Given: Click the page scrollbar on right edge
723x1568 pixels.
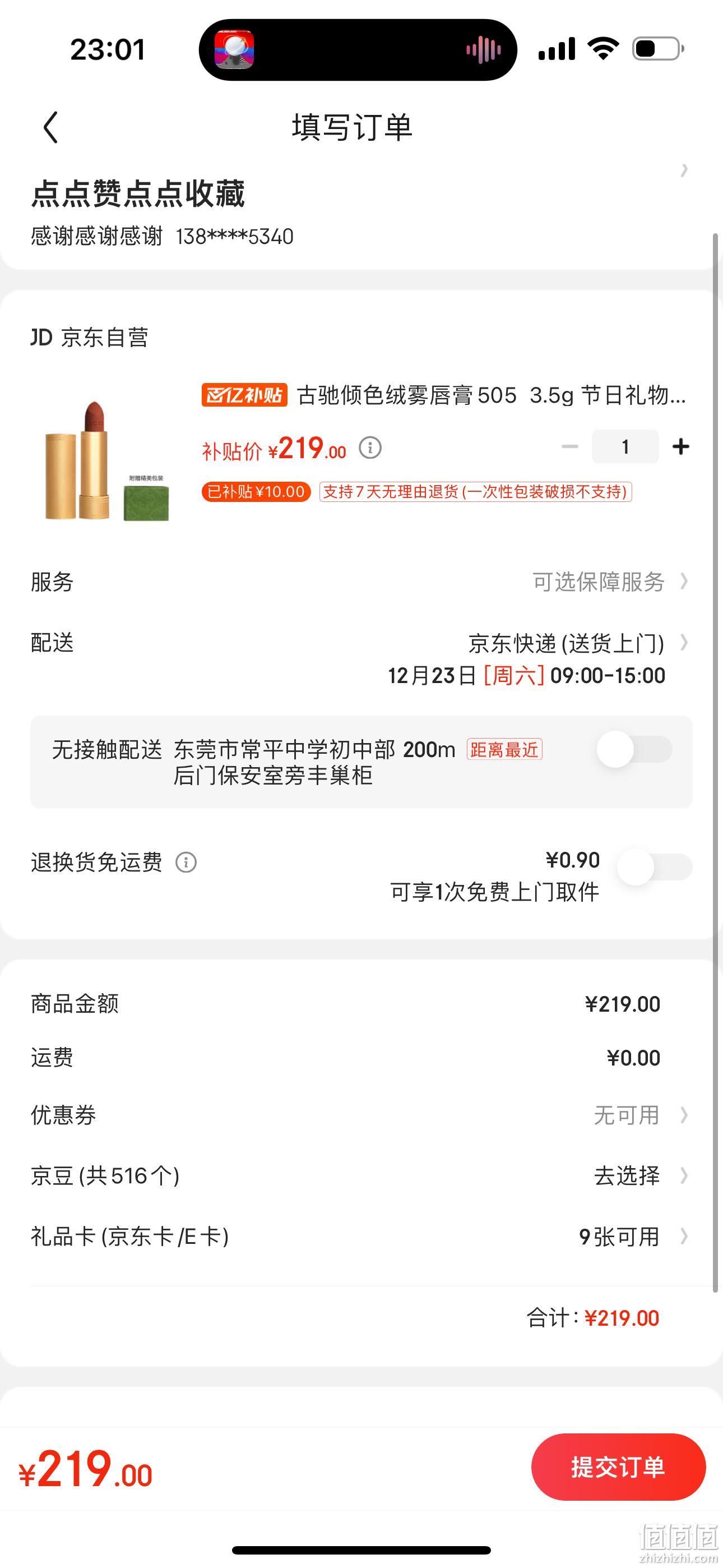Looking at the screenshot, I should coord(716,762).
